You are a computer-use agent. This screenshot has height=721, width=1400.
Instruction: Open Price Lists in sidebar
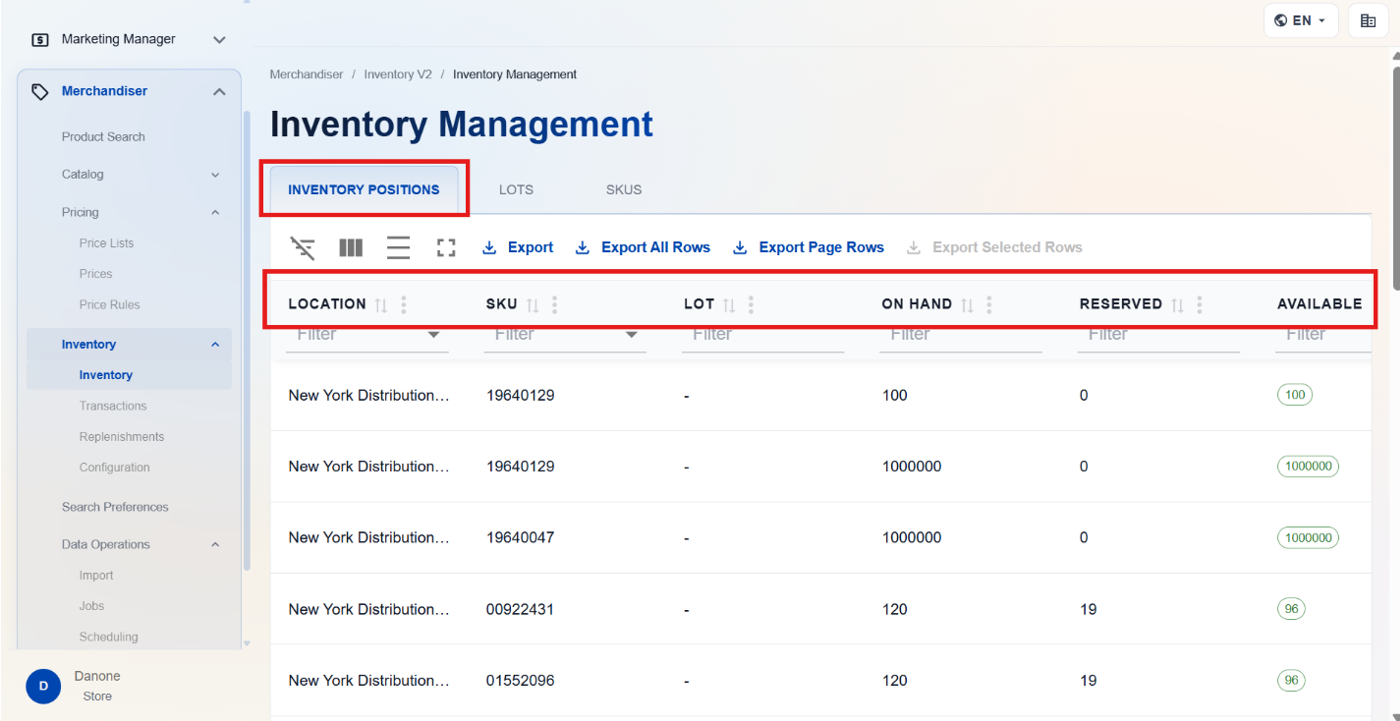pos(106,243)
